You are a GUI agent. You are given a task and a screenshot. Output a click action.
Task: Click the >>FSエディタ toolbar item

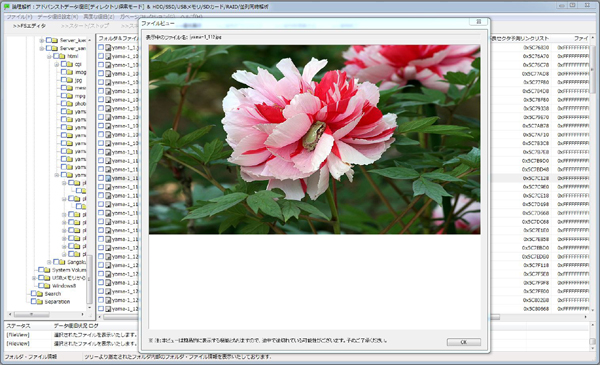(29, 26)
